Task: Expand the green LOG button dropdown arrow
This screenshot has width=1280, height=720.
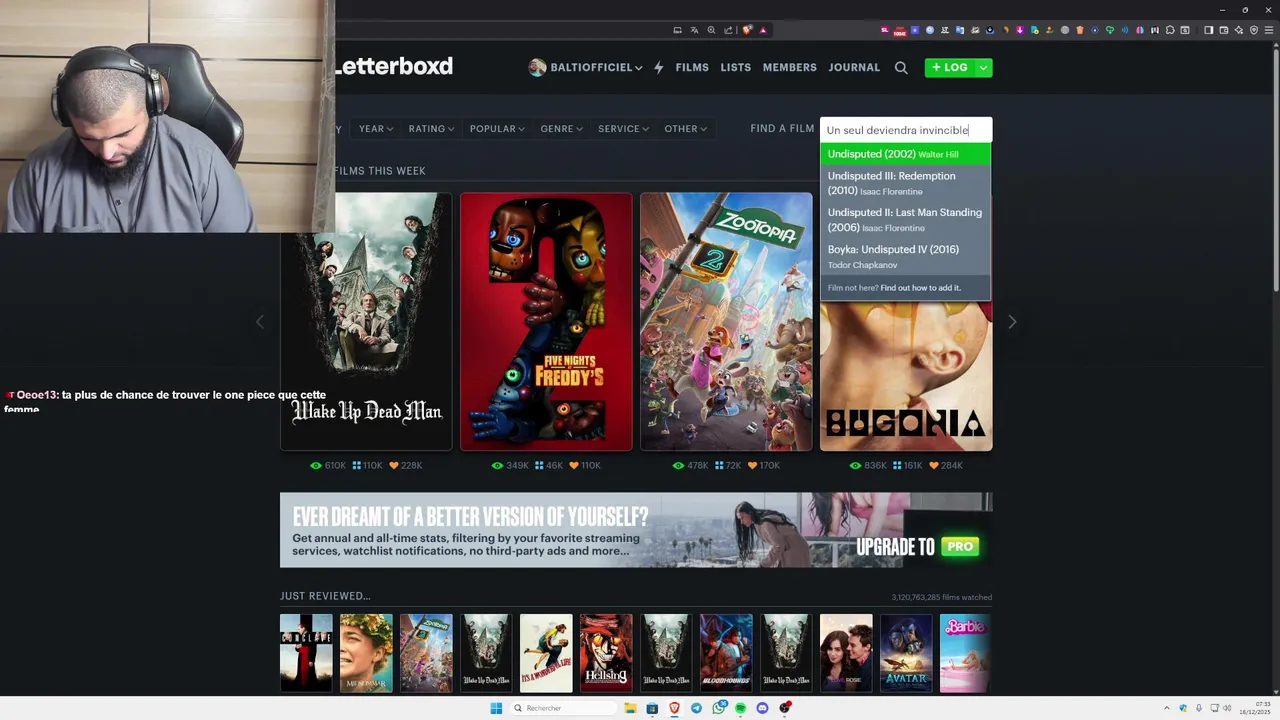Action: pyautogui.click(x=984, y=67)
